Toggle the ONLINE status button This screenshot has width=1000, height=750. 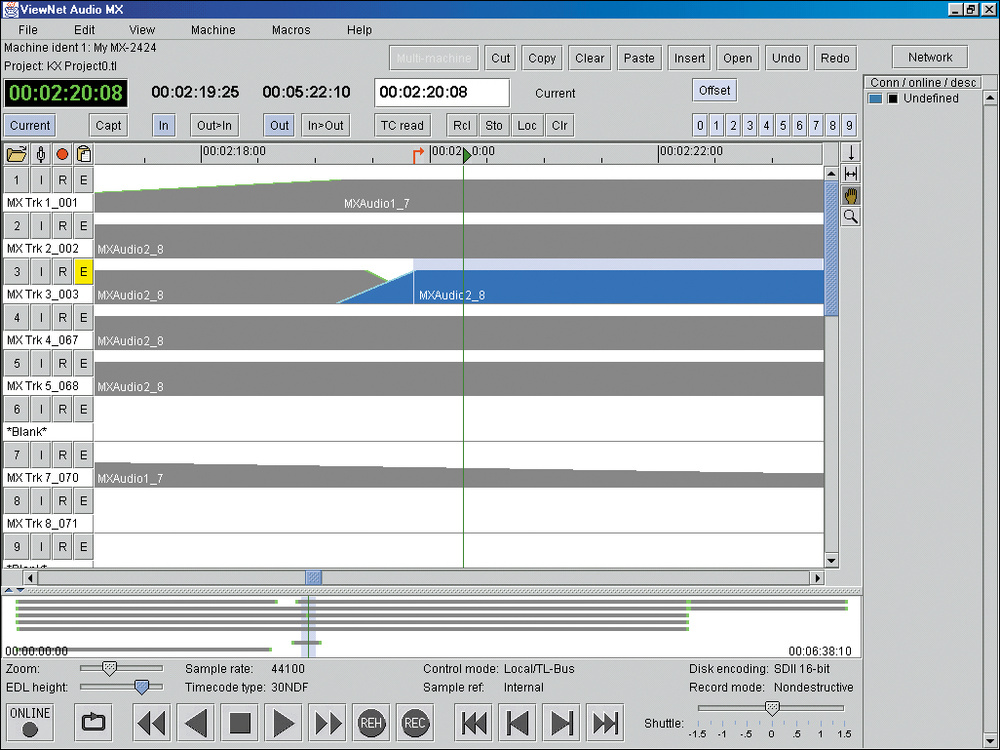click(29, 721)
